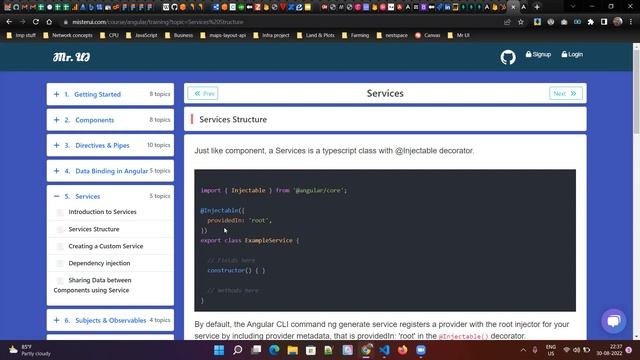Open the Chrome three-dot menu
The image size is (640, 360).
point(631,22)
